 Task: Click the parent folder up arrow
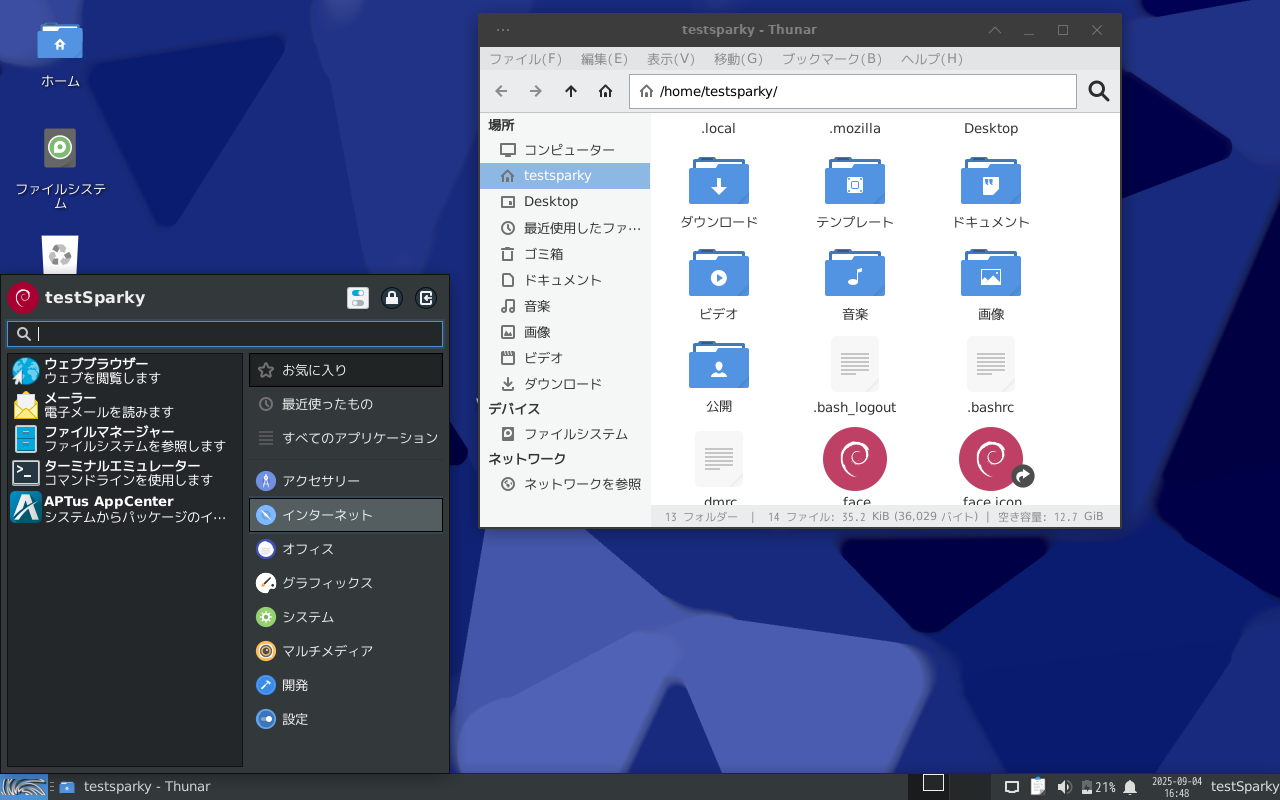pyautogui.click(x=571, y=92)
